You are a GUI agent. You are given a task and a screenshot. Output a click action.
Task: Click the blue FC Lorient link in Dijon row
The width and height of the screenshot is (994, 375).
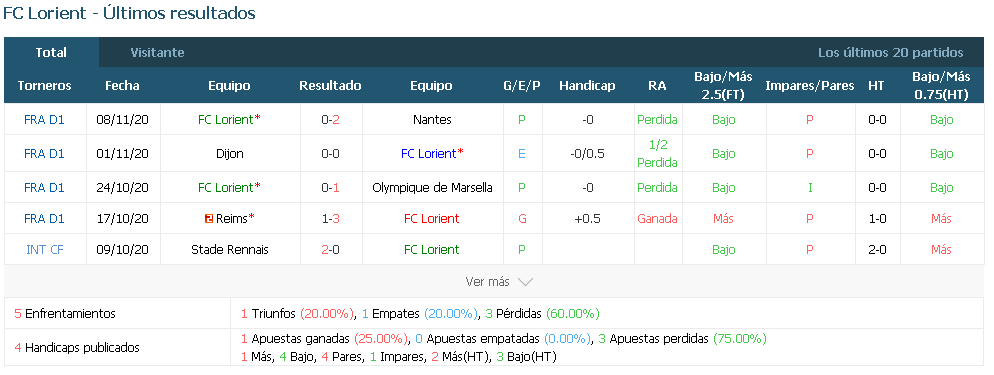click(x=429, y=153)
